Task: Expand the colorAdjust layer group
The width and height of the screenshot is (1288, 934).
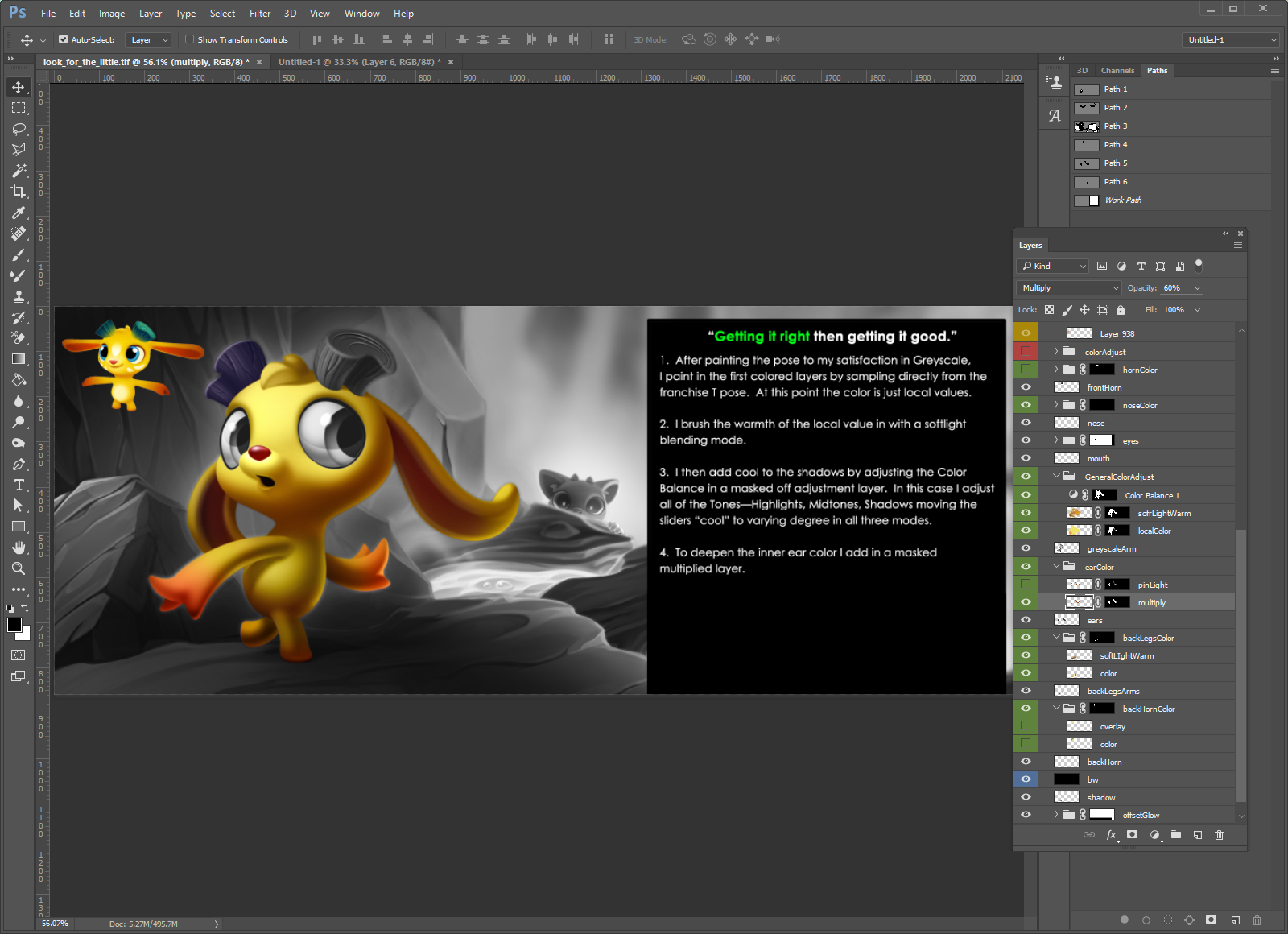Action: pyautogui.click(x=1056, y=352)
